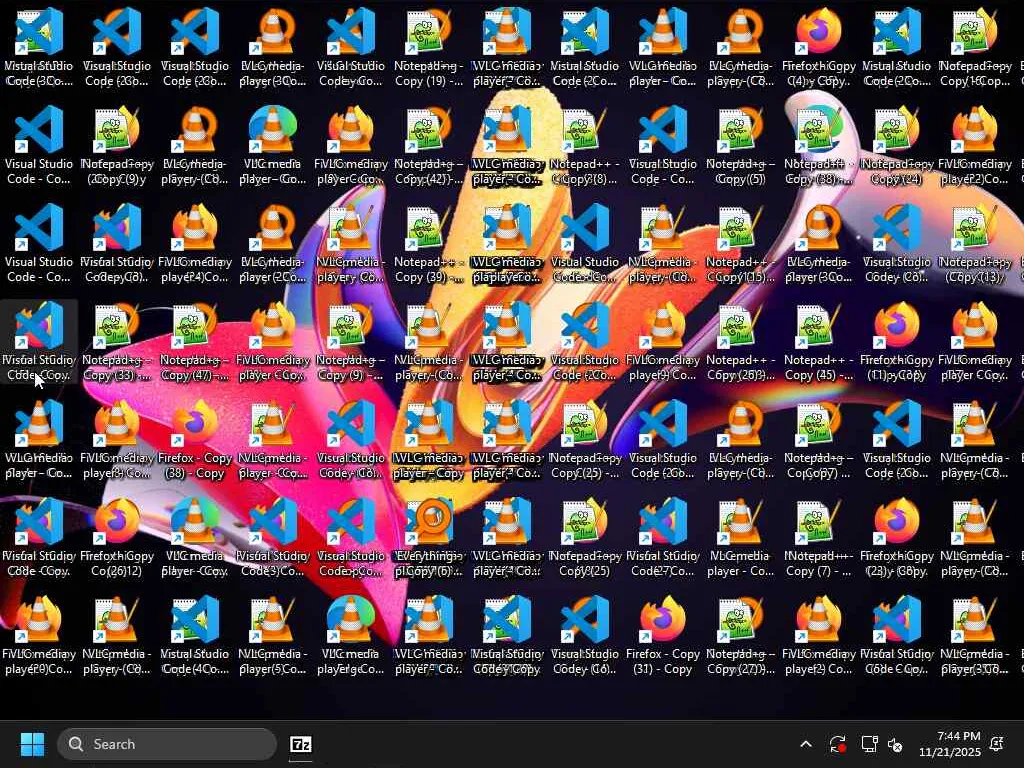This screenshot has width=1024, height=768.
Task: Select the Notepad++ Copy (33) desktop shortcut
Action: click(x=116, y=341)
